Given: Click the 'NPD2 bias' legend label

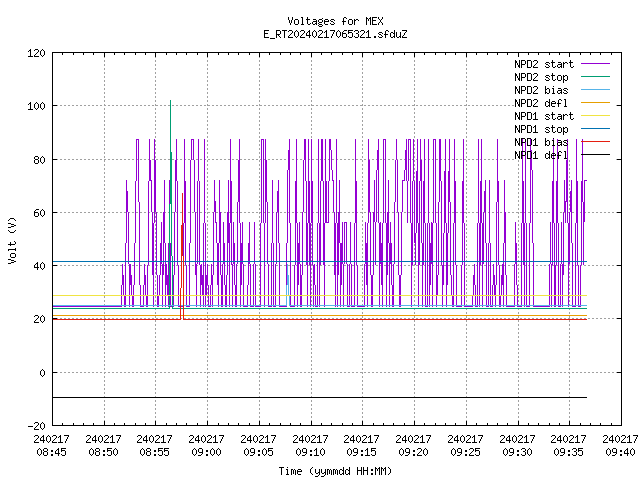Looking at the screenshot, I should 541,90.
